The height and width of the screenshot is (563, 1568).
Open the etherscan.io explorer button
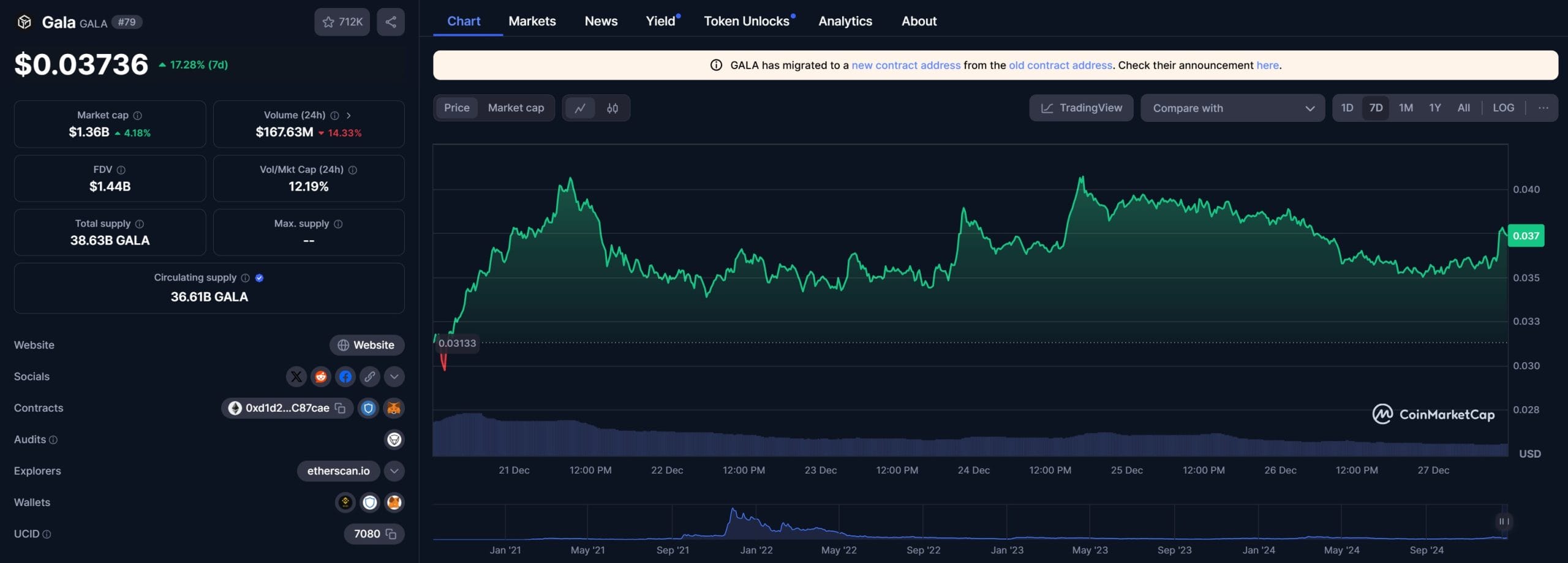[338, 471]
